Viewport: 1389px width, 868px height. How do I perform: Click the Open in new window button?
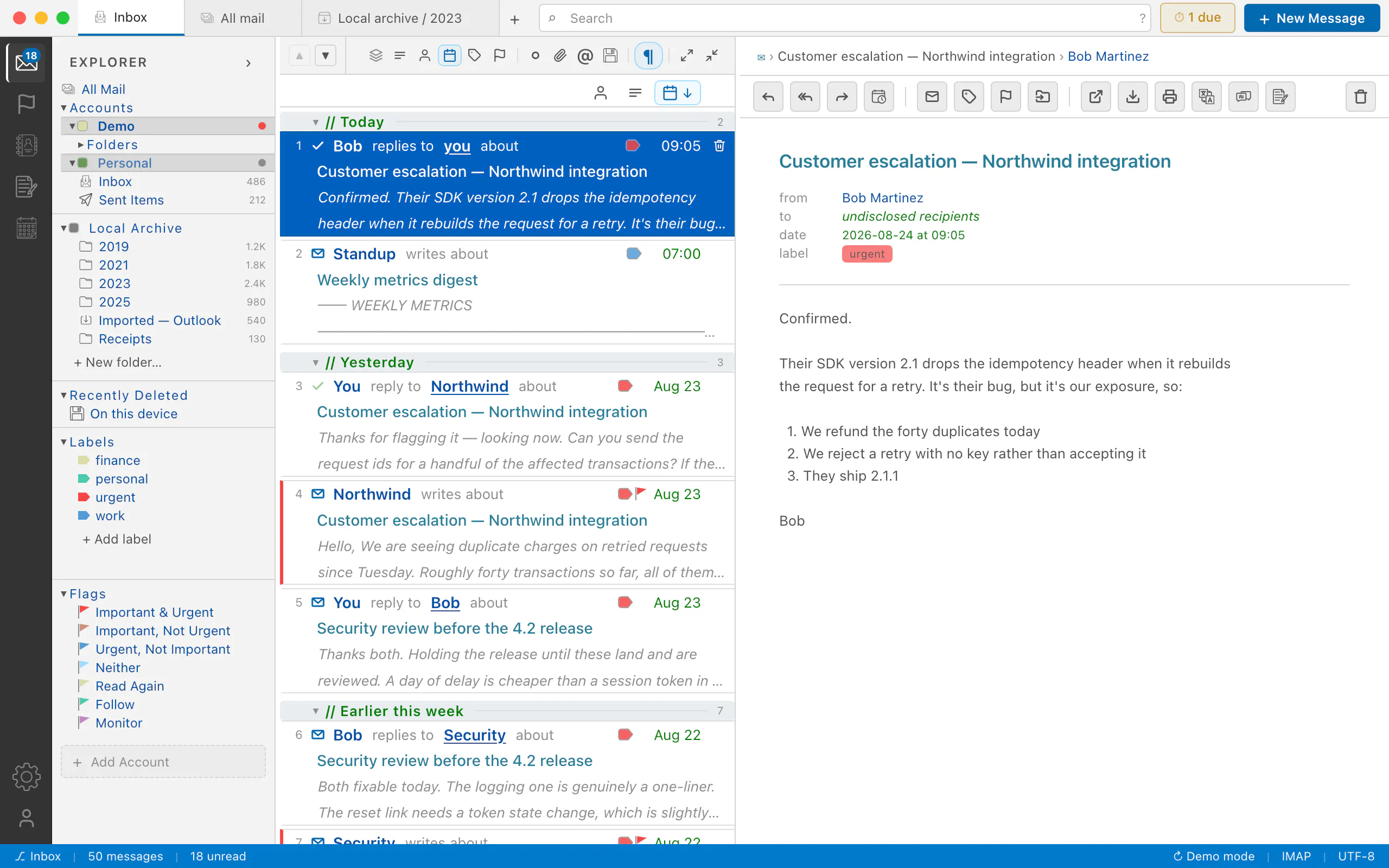coord(1095,97)
